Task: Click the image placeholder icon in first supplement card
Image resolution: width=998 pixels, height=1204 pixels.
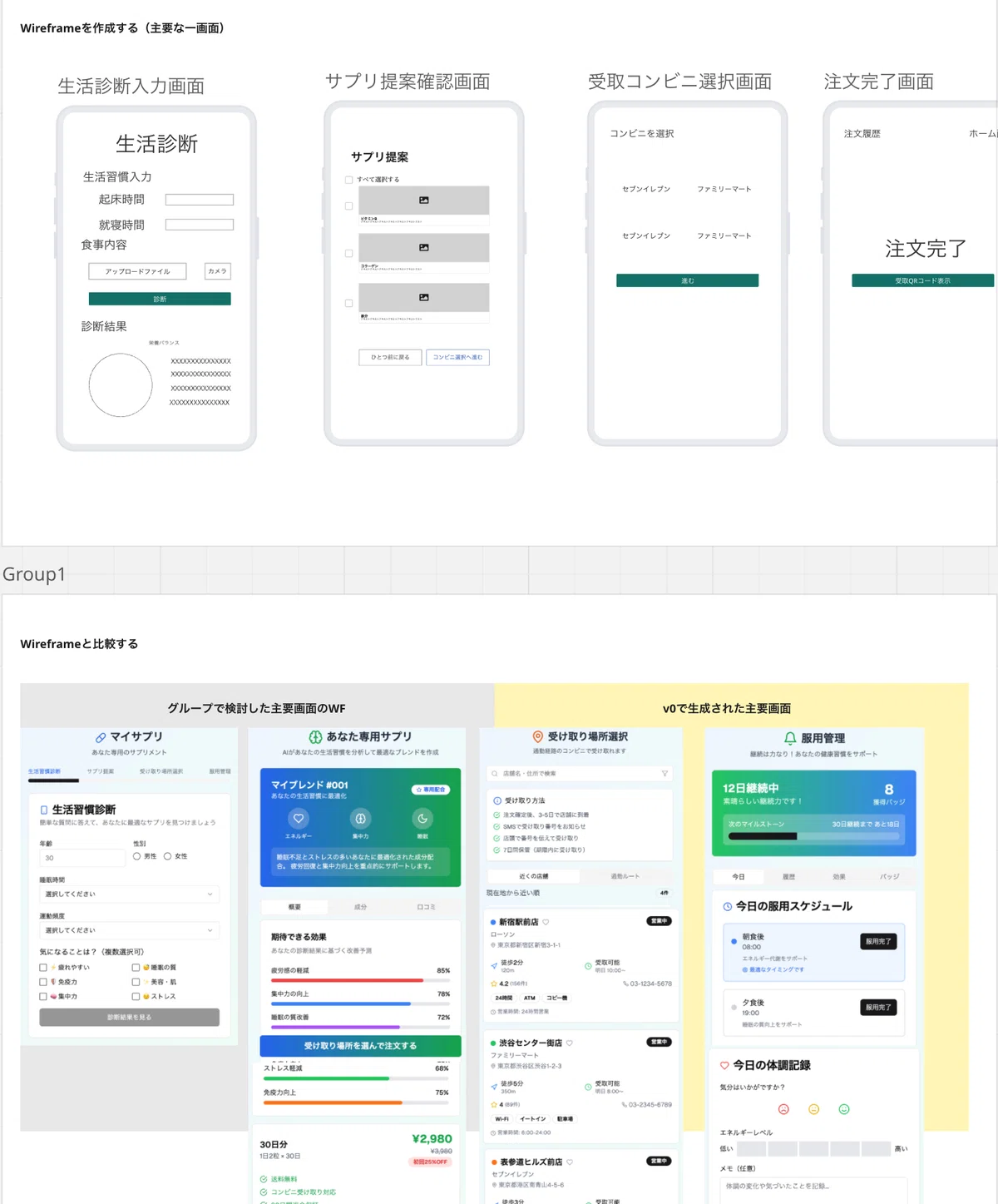Action: pyautogui.click(x=424, y=201)
